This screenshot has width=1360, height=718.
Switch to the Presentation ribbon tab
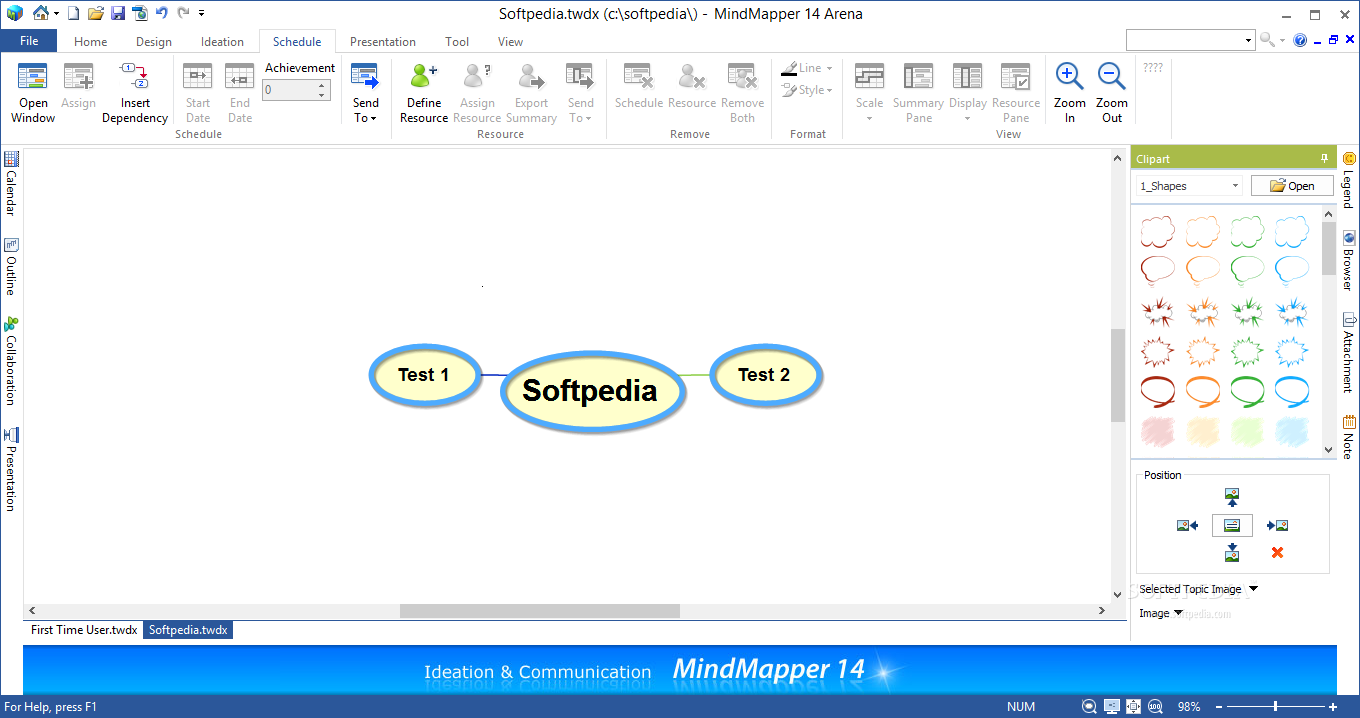383,42
